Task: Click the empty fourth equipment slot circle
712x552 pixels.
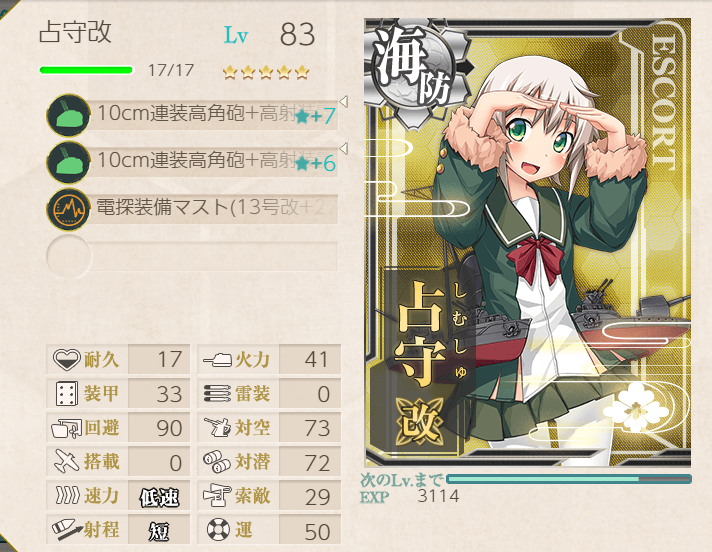Action: pos(69,256)
